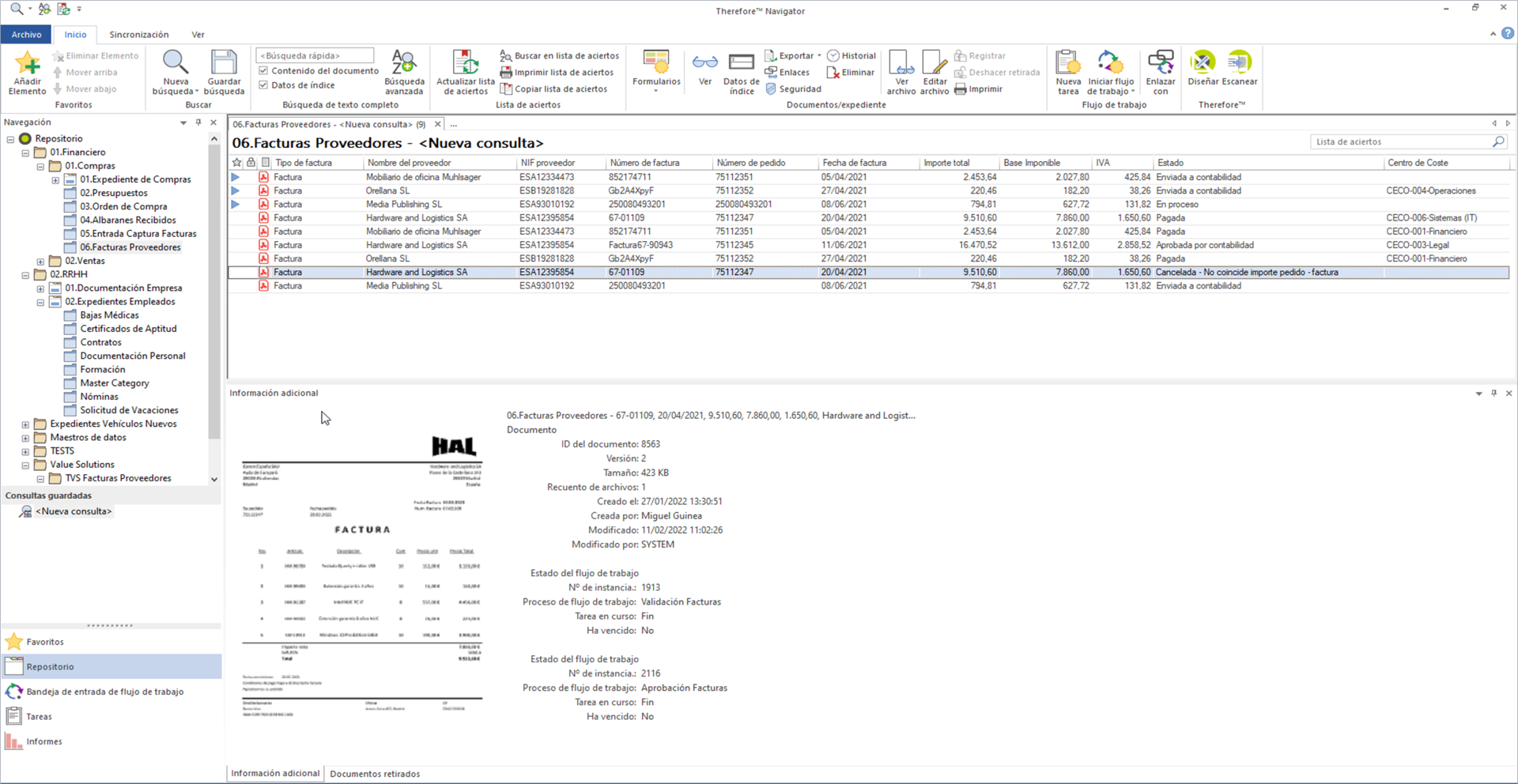1518x784 pixels.
Task: Sort by the Importe total column header
Action: (946, 163)
